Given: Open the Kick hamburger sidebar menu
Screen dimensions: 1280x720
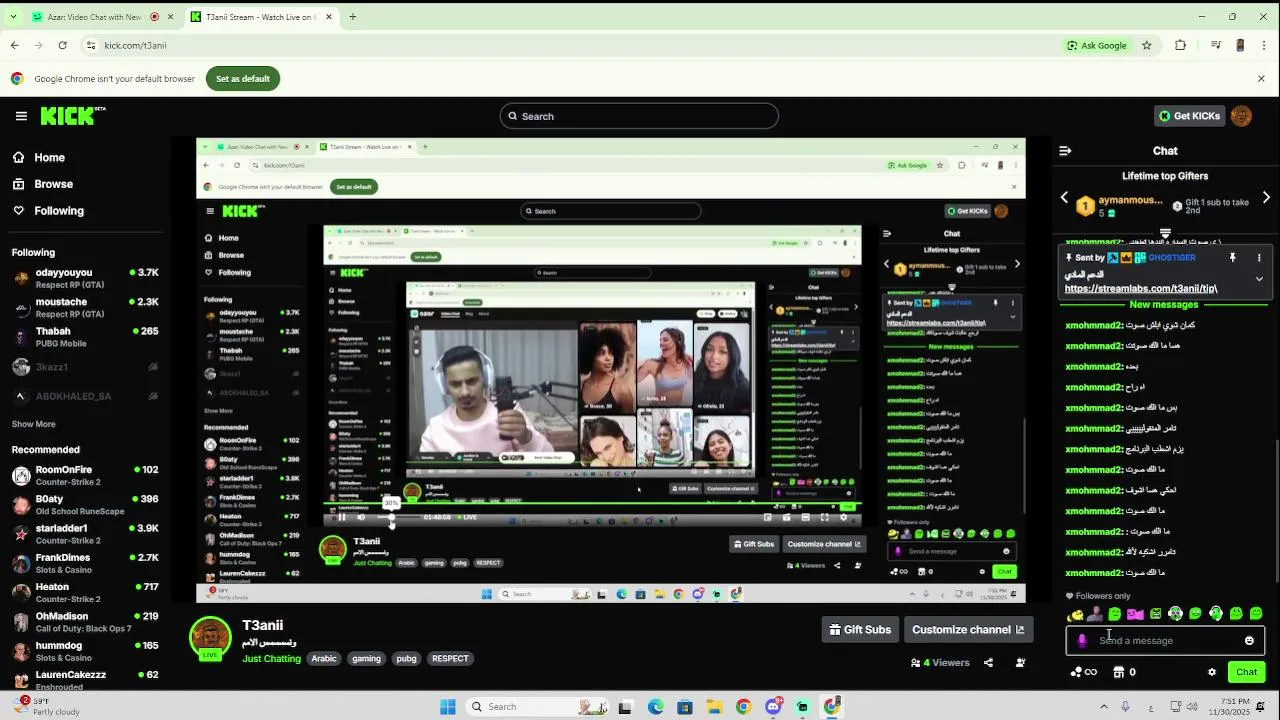Looking at the screenshot, I should [x=21, y=116].
